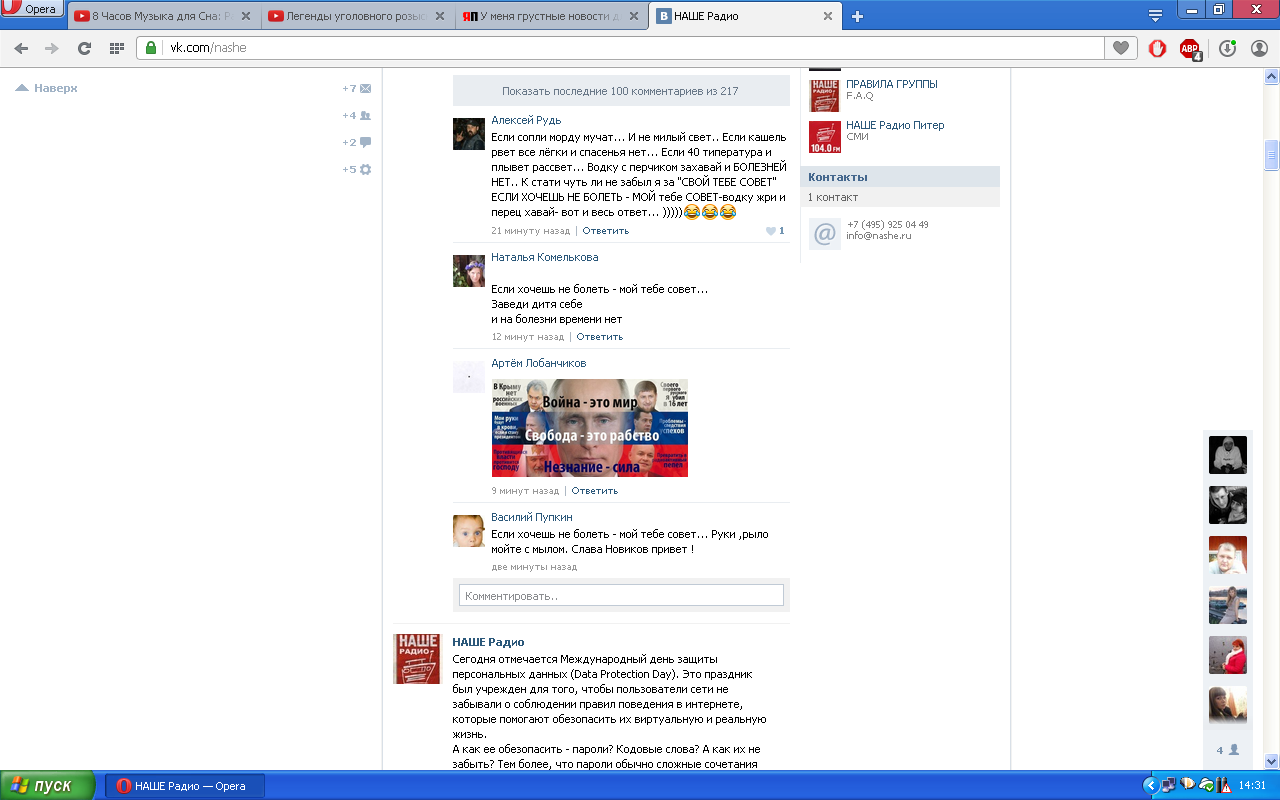Click the 104.0 FM Питер logo thumbnail

pyautogui.click(x=825, y=137)
